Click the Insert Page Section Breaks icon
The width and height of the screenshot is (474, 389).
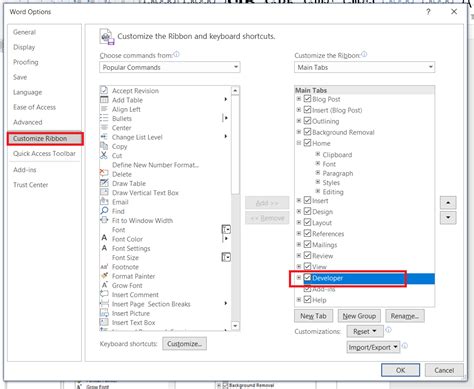click(104, 304)
